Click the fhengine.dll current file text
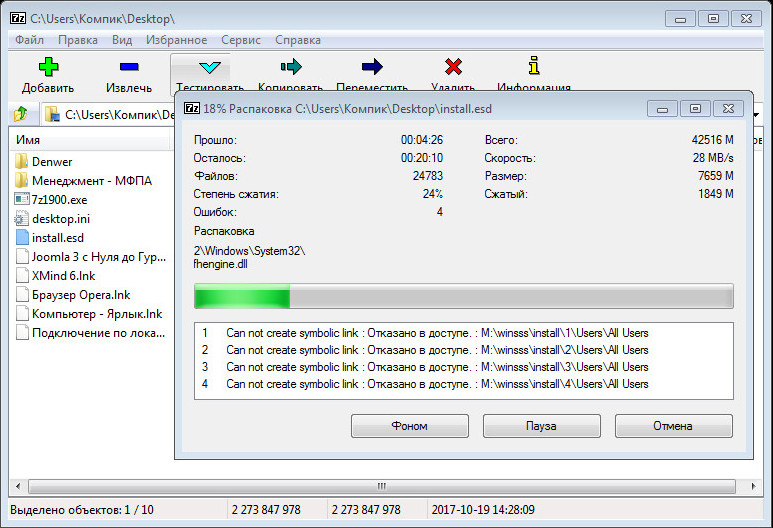This screenshot has width=773, height=528. tap(220, 264)
